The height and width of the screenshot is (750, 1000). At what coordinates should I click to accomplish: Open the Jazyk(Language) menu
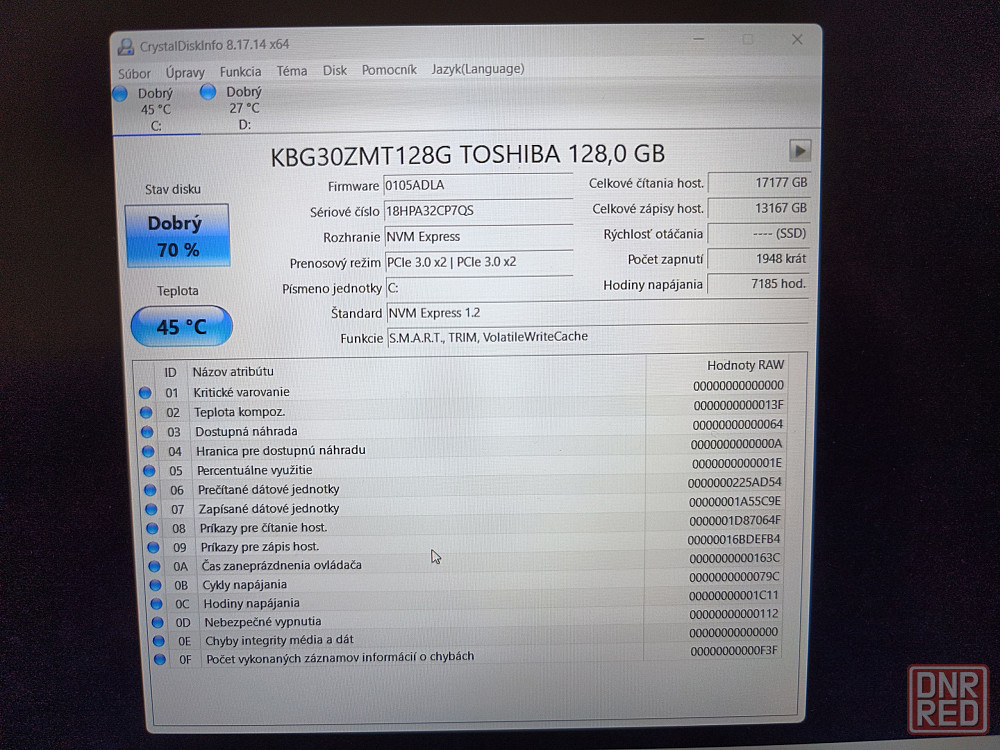coord(478,68)
